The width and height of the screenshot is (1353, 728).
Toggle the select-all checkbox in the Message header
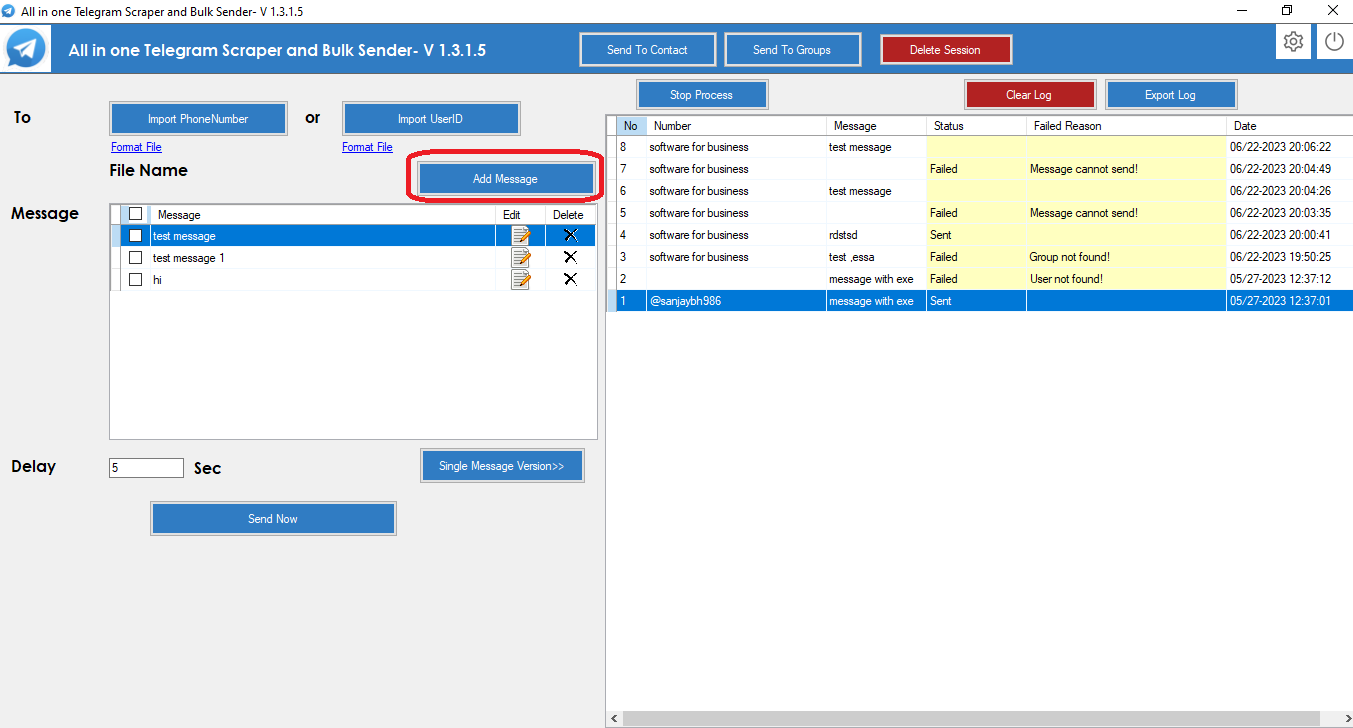click(x=137, y=214)
